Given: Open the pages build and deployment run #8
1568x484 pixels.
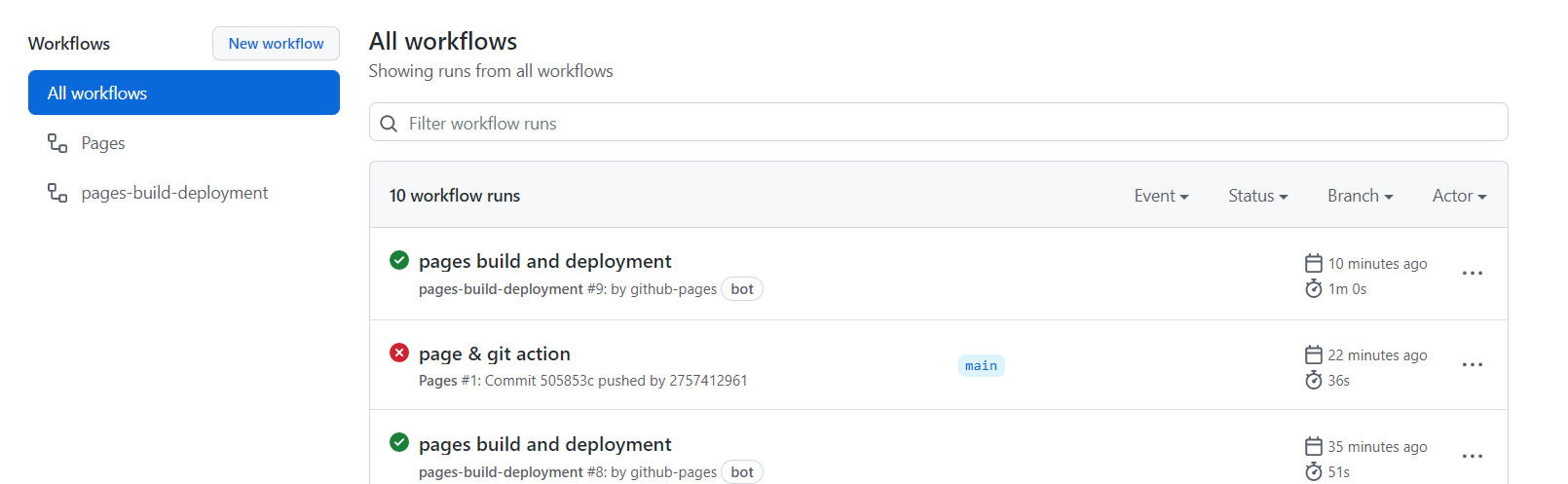Looking at the screenshot, I should [x=545, y=444].
